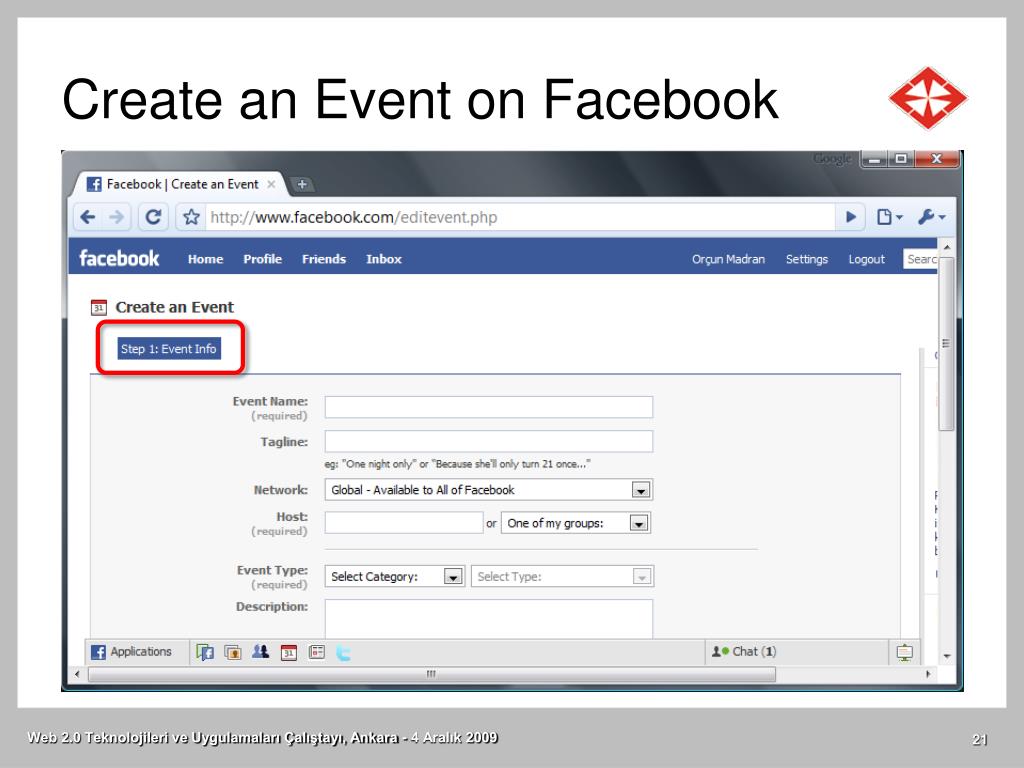Open Profile in Facebook nav
The image size is (1024, 768).
click(263, 259)
